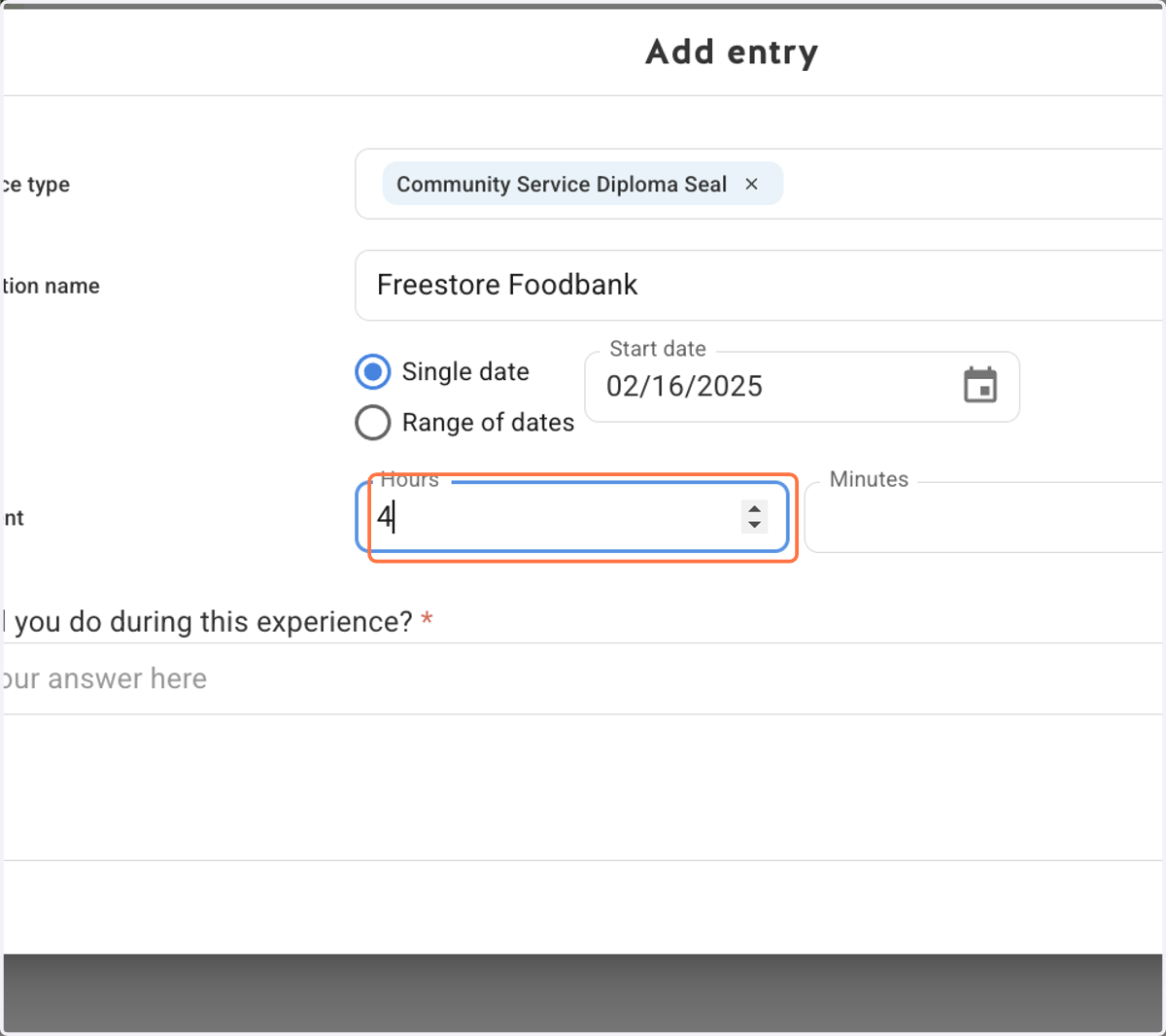Click the answer box about this experience
This screenshot has height=1036, width=1166.
[583, 678]
